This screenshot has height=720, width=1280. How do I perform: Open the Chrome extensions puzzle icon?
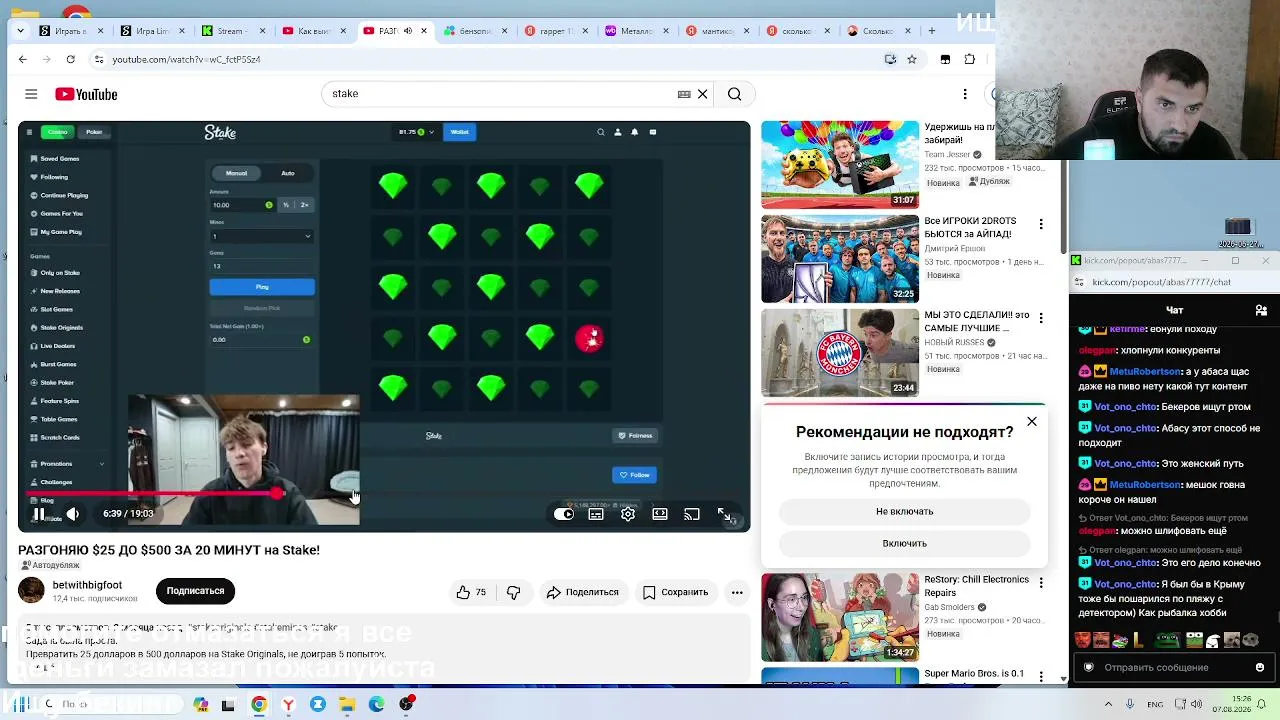pyautogui.click(x=969, y=60)
